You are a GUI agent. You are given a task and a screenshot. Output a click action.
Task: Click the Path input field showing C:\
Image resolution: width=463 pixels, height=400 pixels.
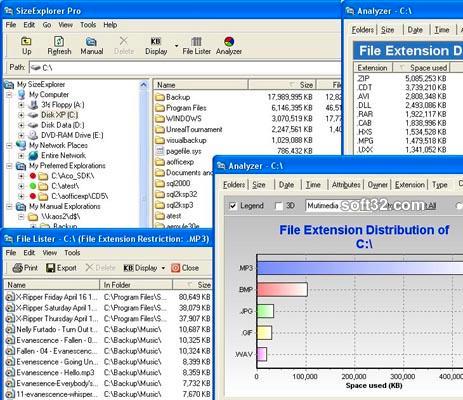click(x=185, y=68)
